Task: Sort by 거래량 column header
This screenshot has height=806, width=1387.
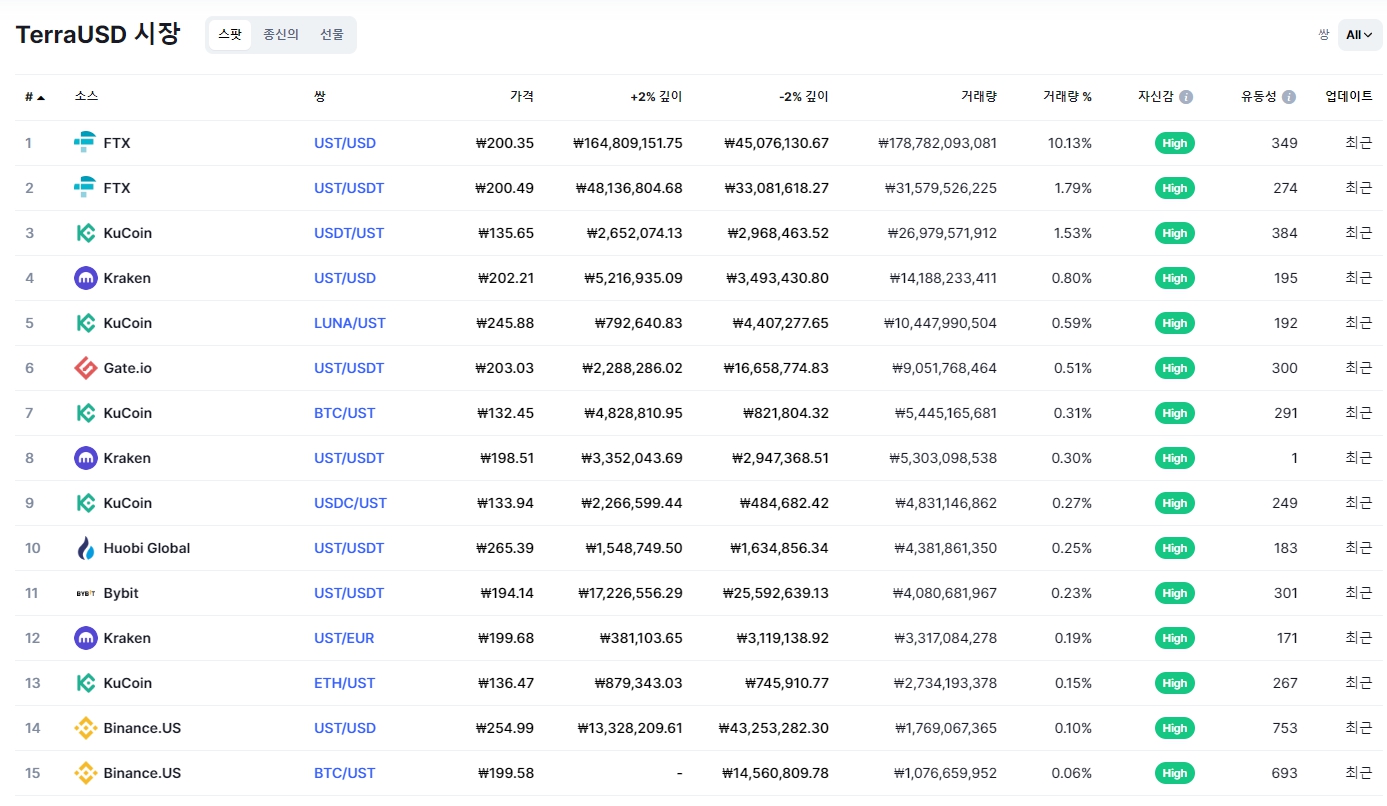Action: tap(979, 97)
